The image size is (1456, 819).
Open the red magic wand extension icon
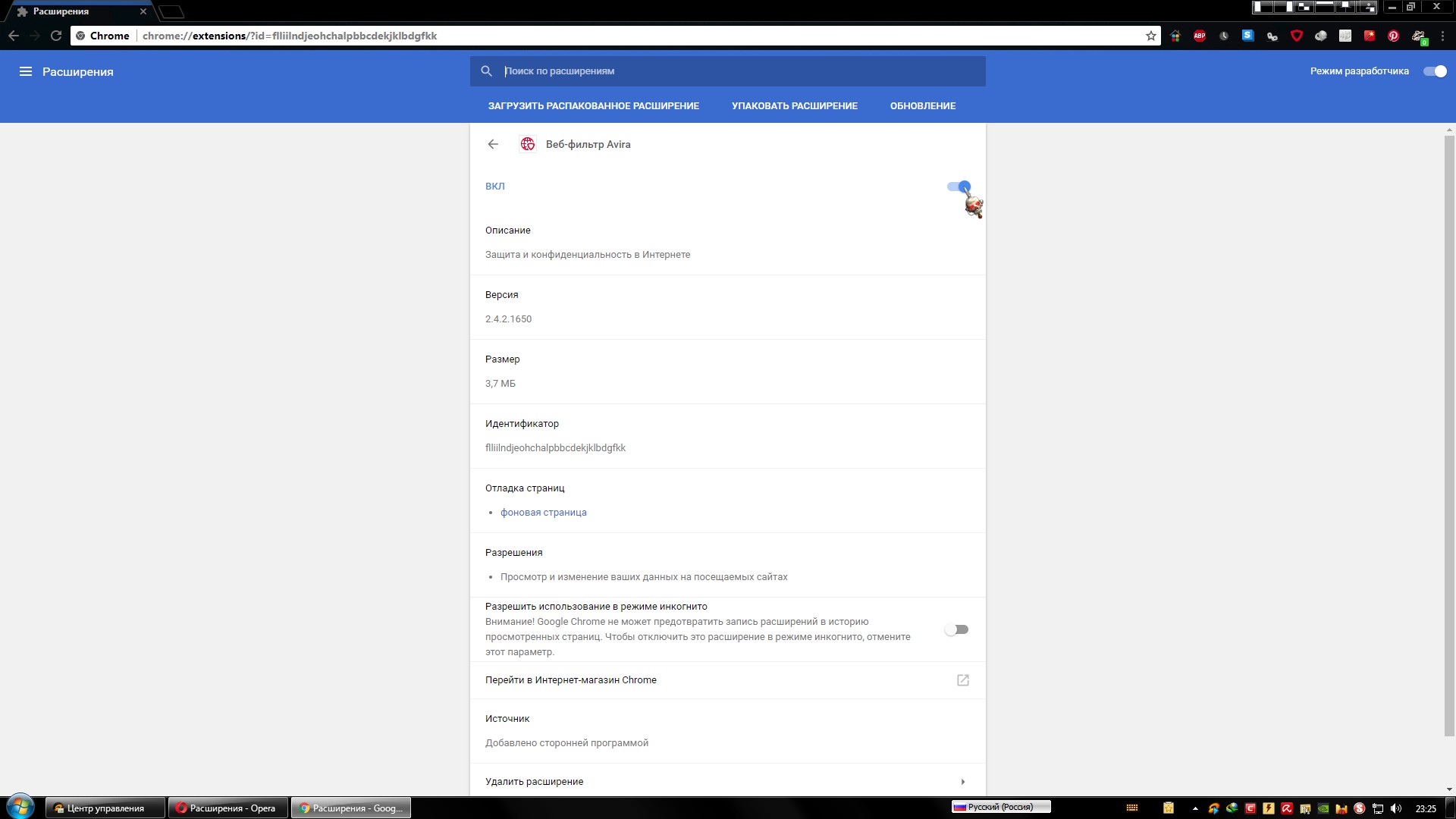1370,36
